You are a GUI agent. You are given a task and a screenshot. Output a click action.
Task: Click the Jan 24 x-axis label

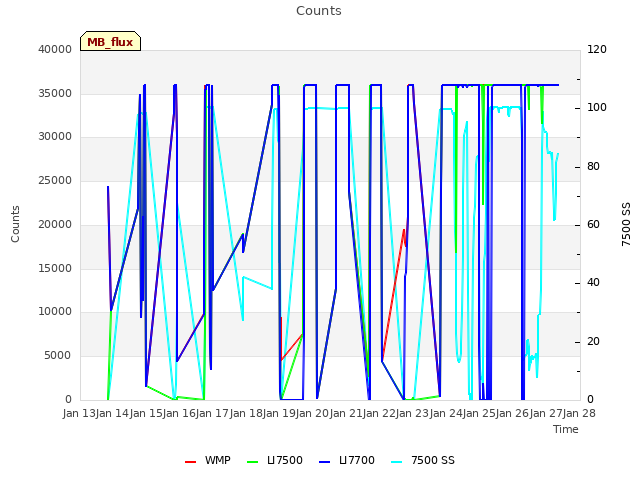446,413
